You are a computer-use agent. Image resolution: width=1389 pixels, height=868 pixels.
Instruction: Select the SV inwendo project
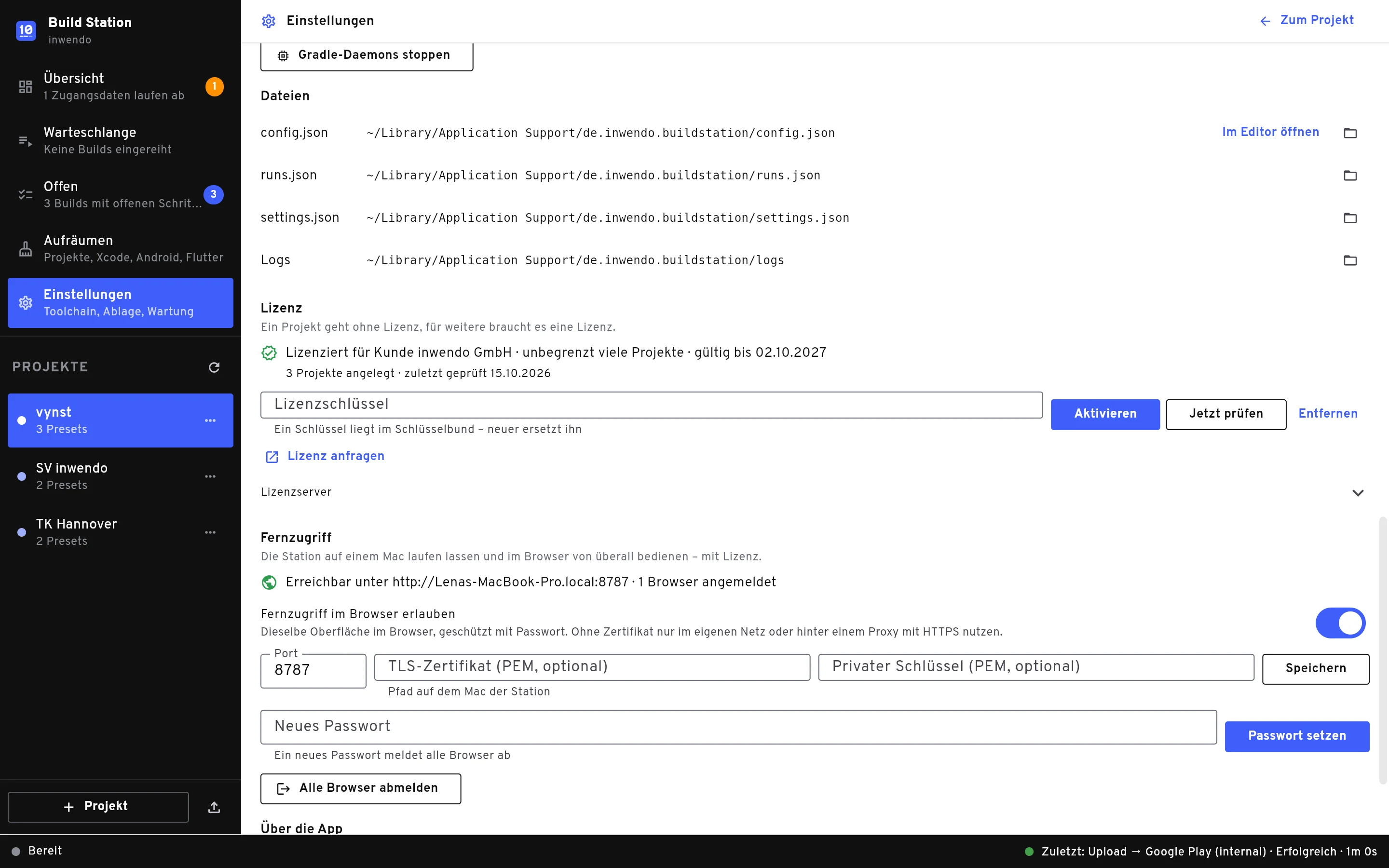click(121, 476)
